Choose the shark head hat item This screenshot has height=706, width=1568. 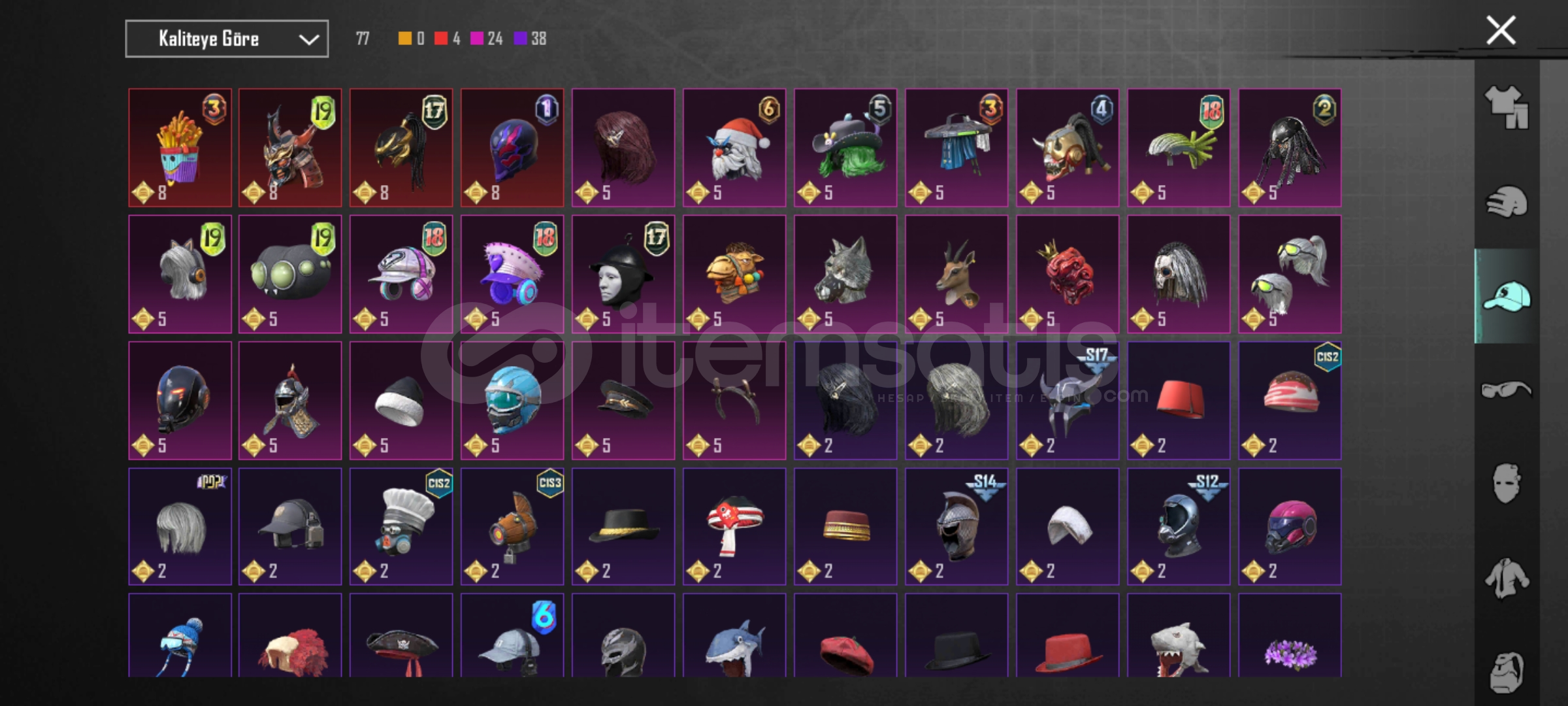(x=734, y=635)
